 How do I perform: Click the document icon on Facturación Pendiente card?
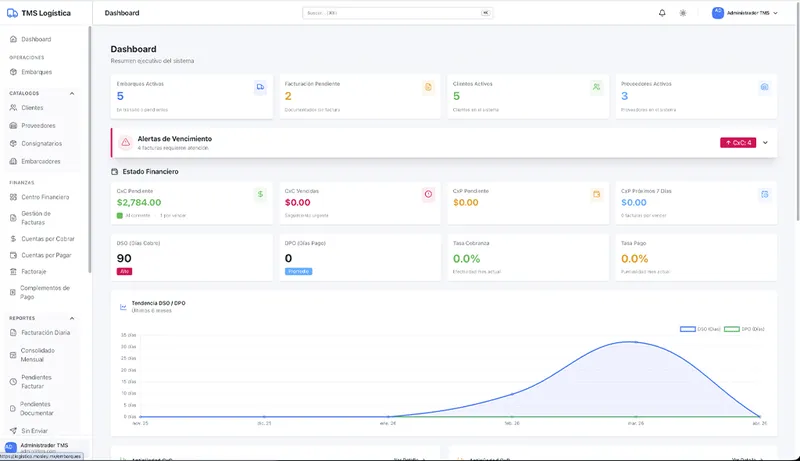428,87
